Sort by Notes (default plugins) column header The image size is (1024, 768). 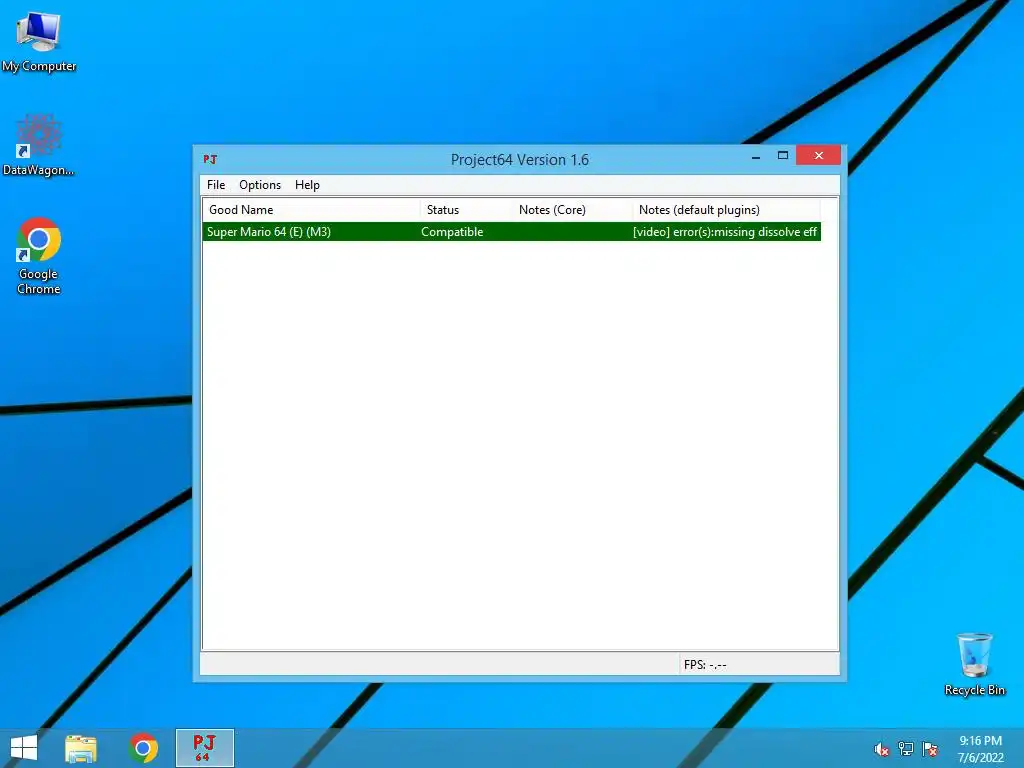tap(726, 210)
